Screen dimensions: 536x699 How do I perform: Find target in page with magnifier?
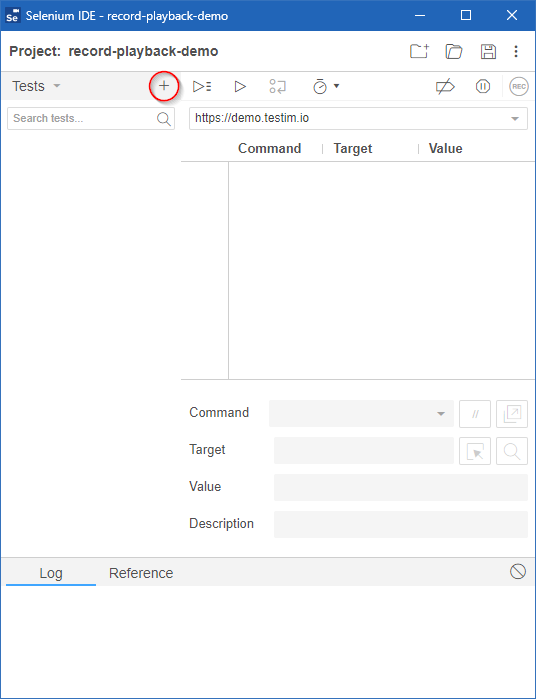[x=512, y=451]
